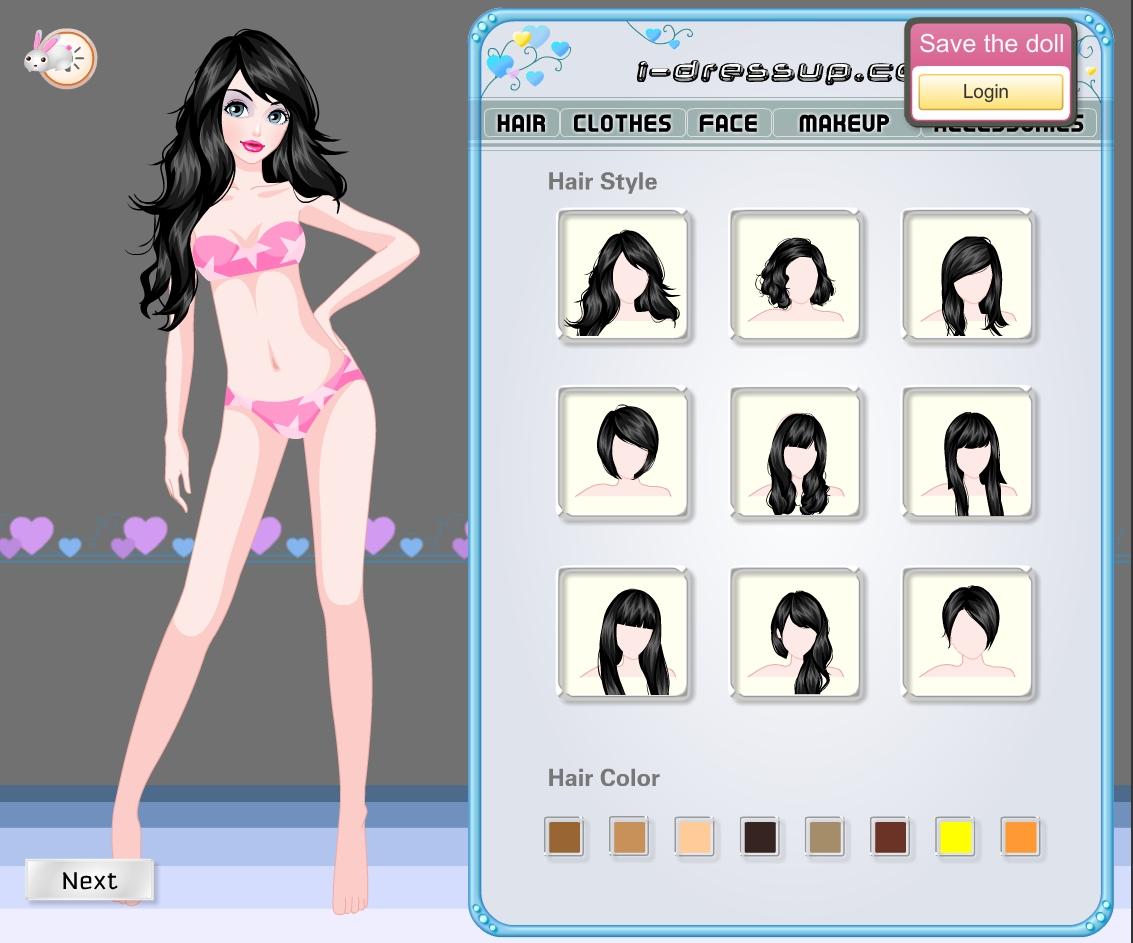Screen dimensions: 1133x943
Task: Switch to the MAKEUP tab
Action: coord(844,123)
